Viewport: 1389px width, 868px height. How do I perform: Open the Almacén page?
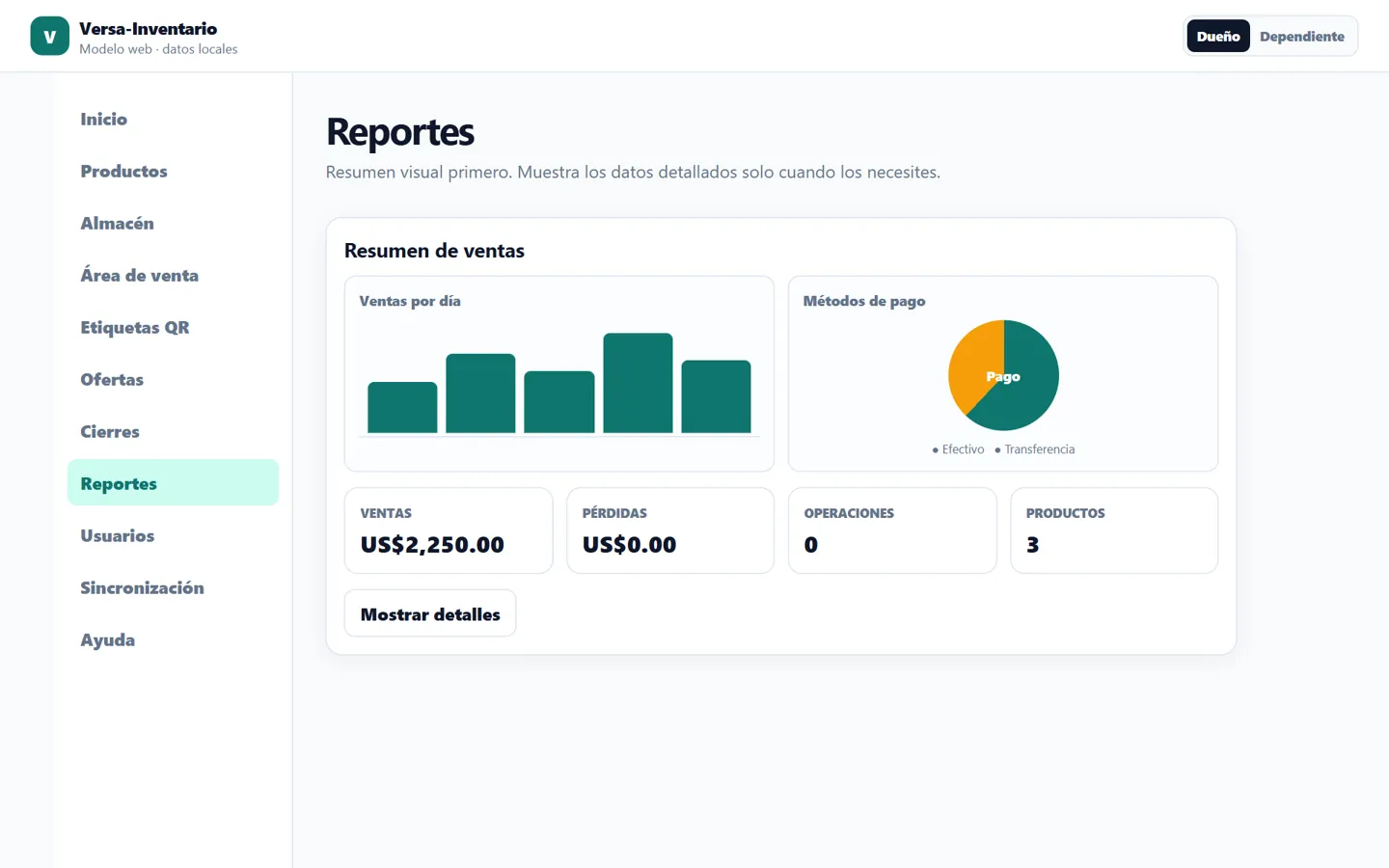pyautogui.click(x=173, y=223)
